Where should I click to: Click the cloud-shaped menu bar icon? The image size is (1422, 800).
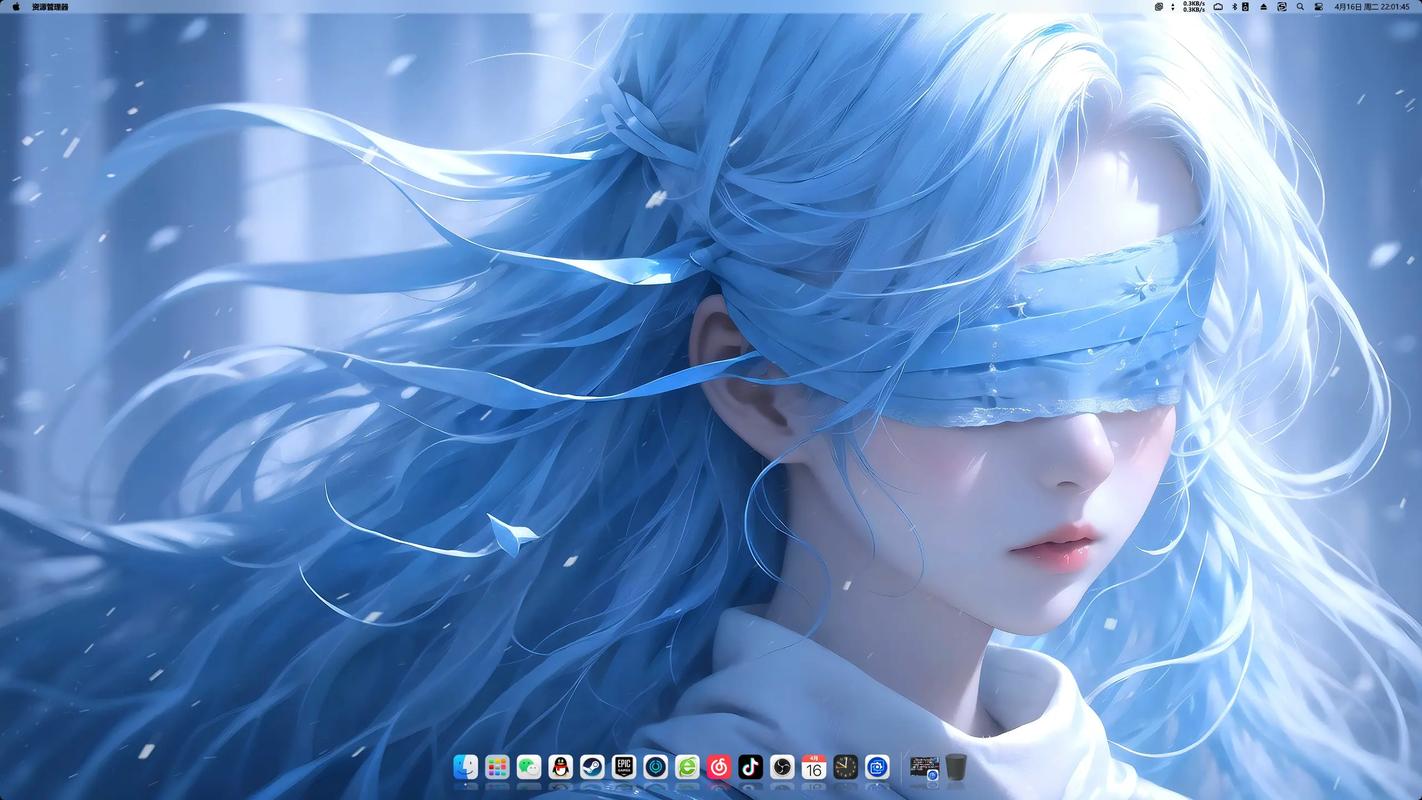point(1218,6)
